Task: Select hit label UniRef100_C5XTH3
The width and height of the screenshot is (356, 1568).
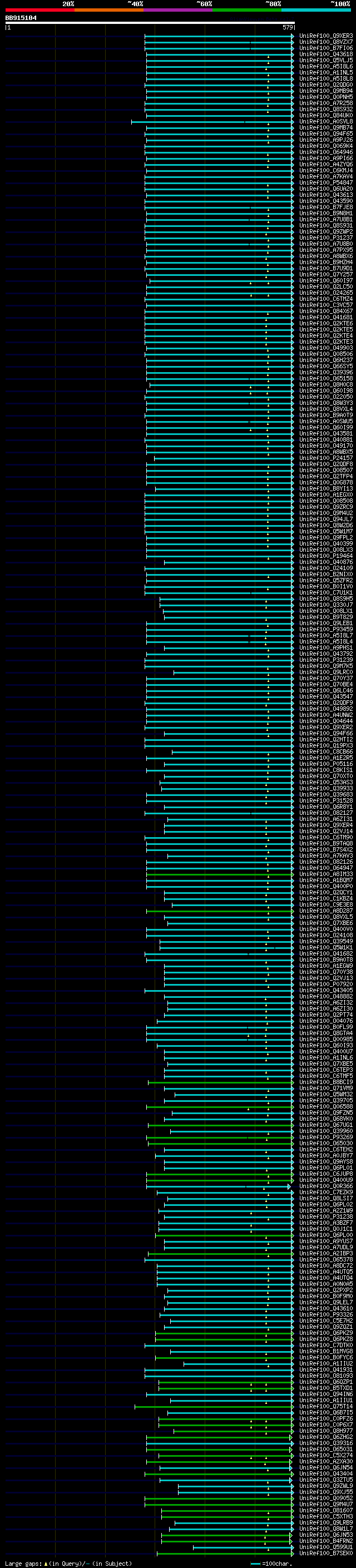Action: point(325,1517)
